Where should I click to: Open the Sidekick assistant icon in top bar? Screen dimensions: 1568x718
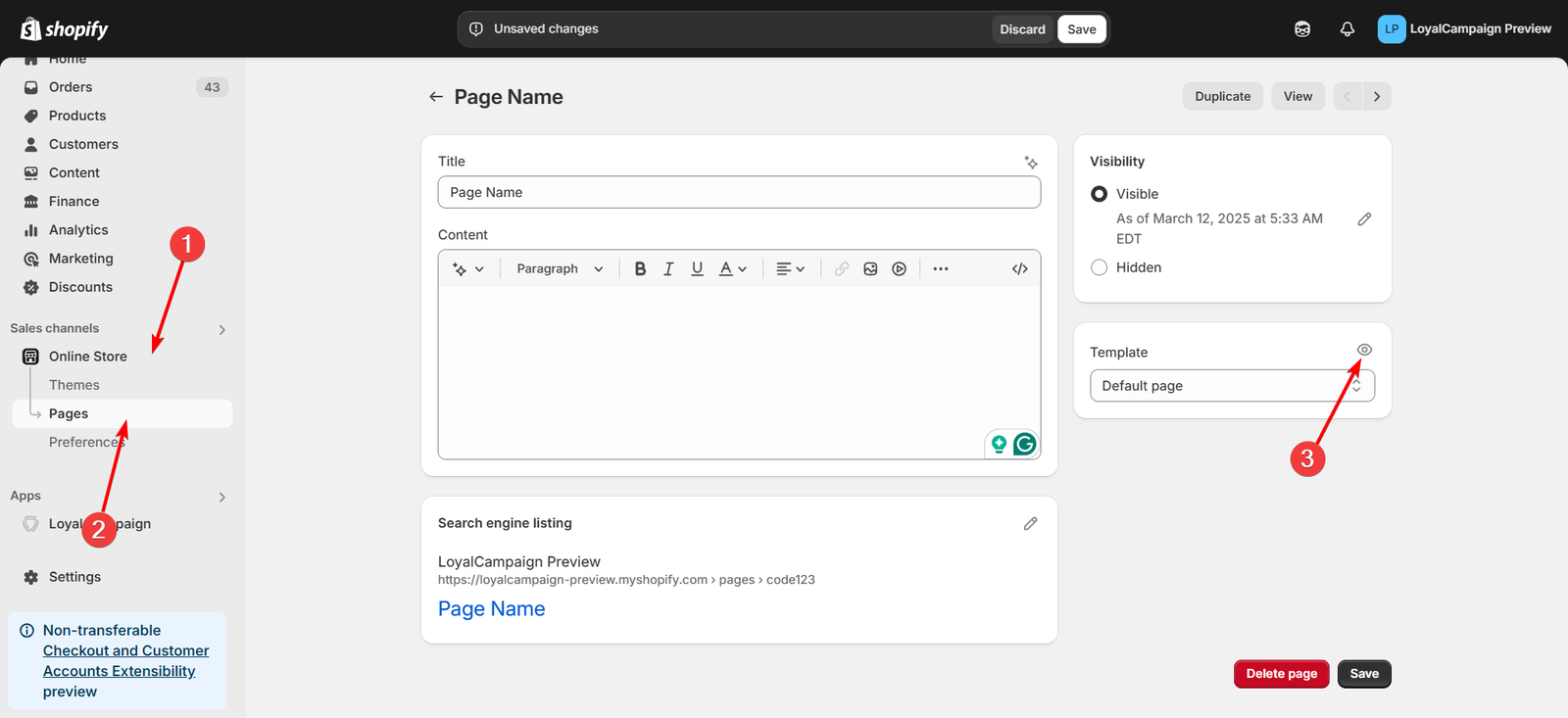(x=1302, y=29)
